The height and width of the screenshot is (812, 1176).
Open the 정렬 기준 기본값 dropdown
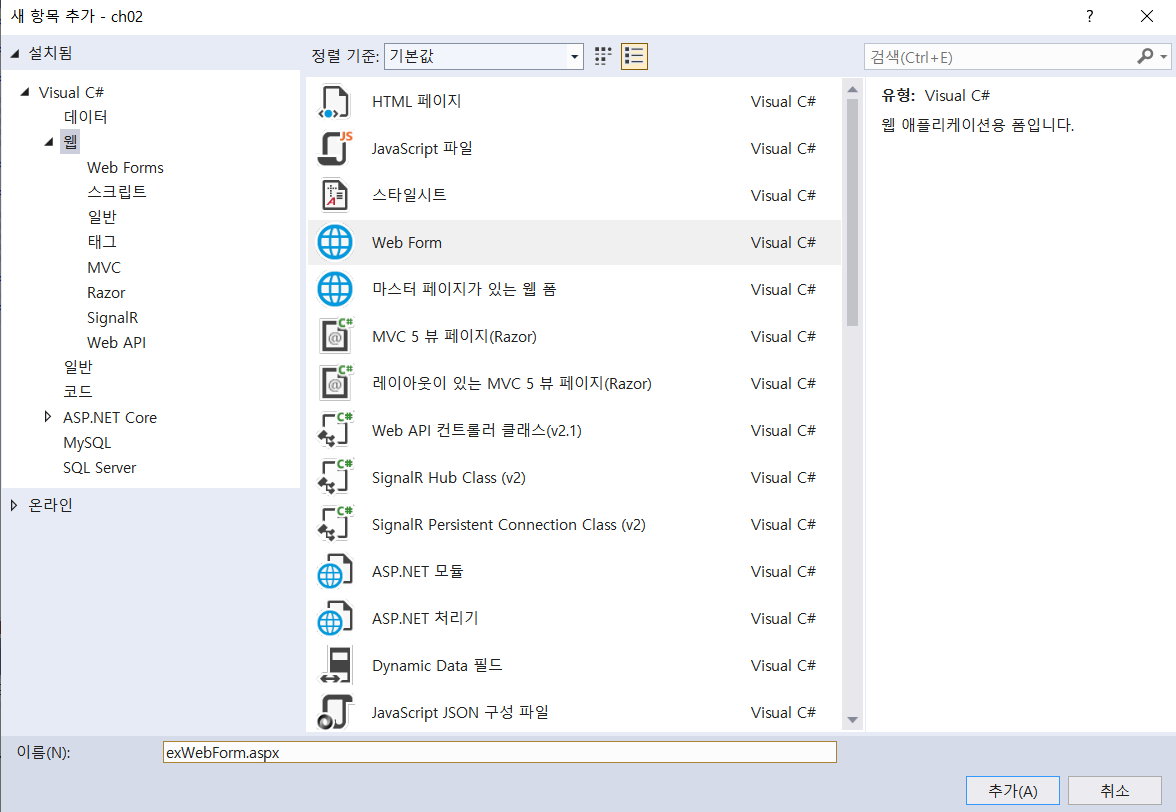coord(484,56)
